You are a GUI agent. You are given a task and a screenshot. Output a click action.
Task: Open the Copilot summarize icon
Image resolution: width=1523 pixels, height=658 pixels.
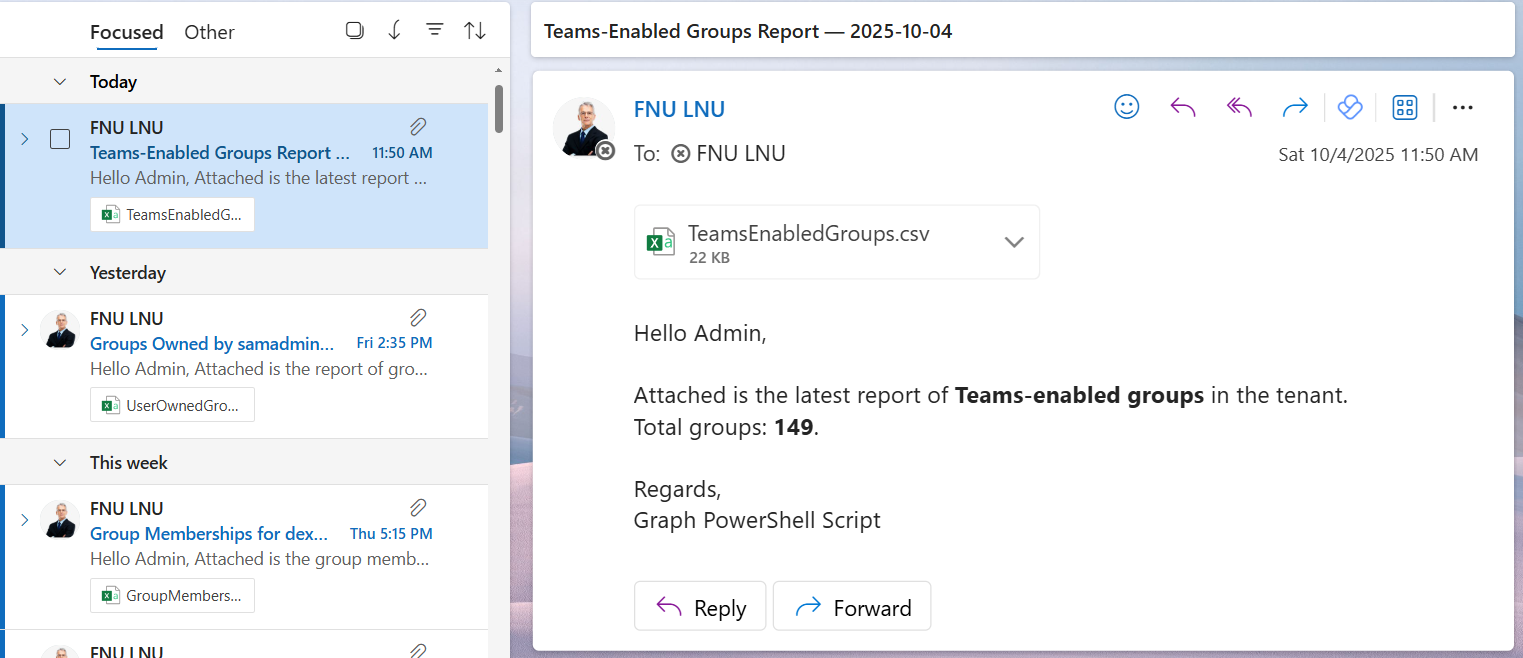tap(1350, 107)
